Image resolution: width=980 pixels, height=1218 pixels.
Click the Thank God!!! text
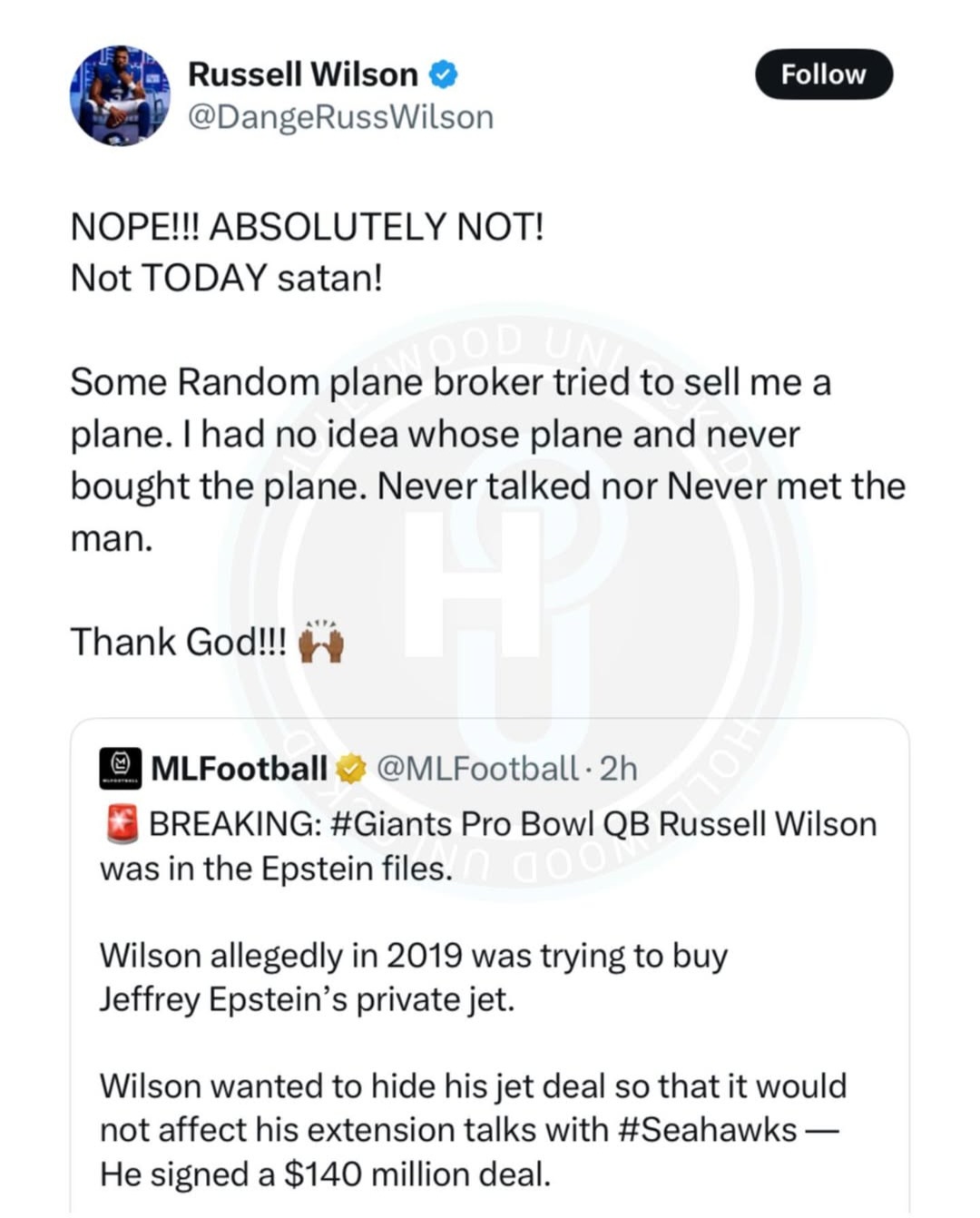pos(178,643)
